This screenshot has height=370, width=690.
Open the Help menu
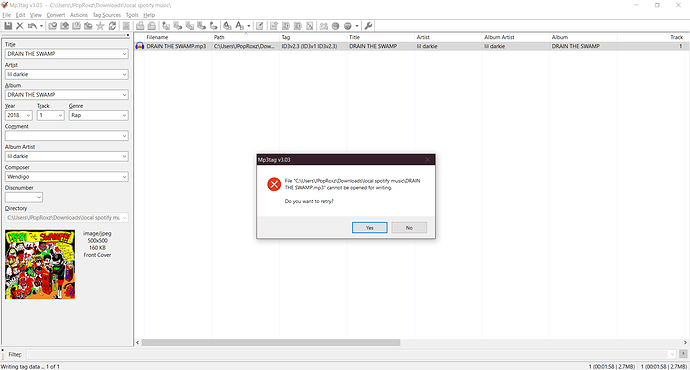click(149, 15)
